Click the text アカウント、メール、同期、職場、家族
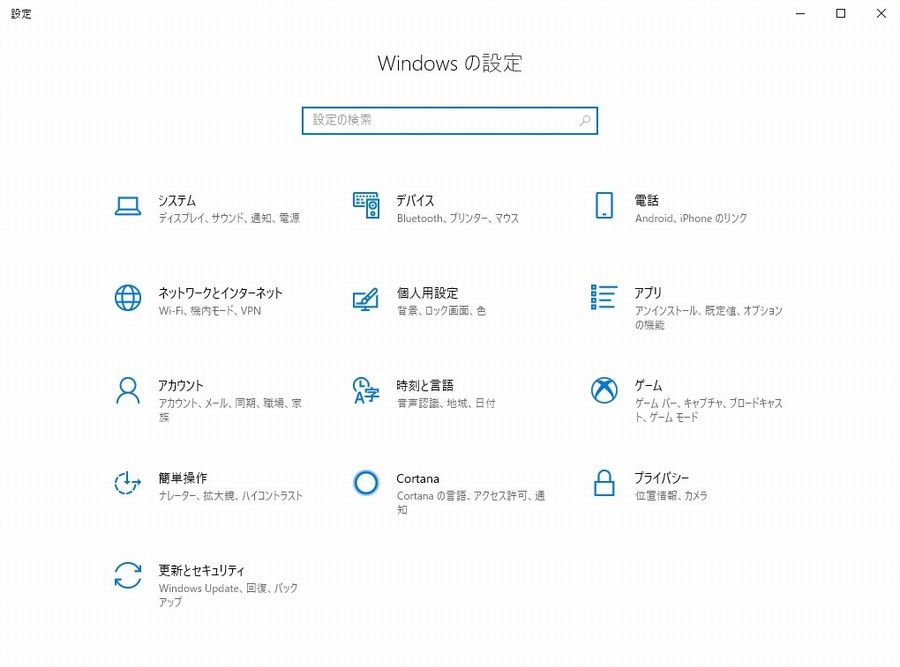 pos(230,410)
